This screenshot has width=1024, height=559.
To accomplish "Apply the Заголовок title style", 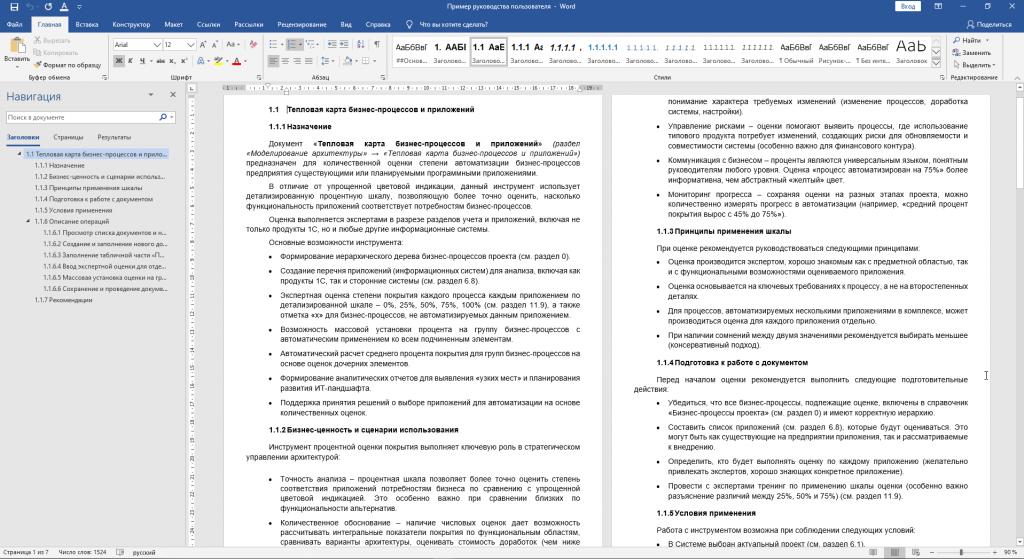I will pyautogui.click(x=910, y=52).
